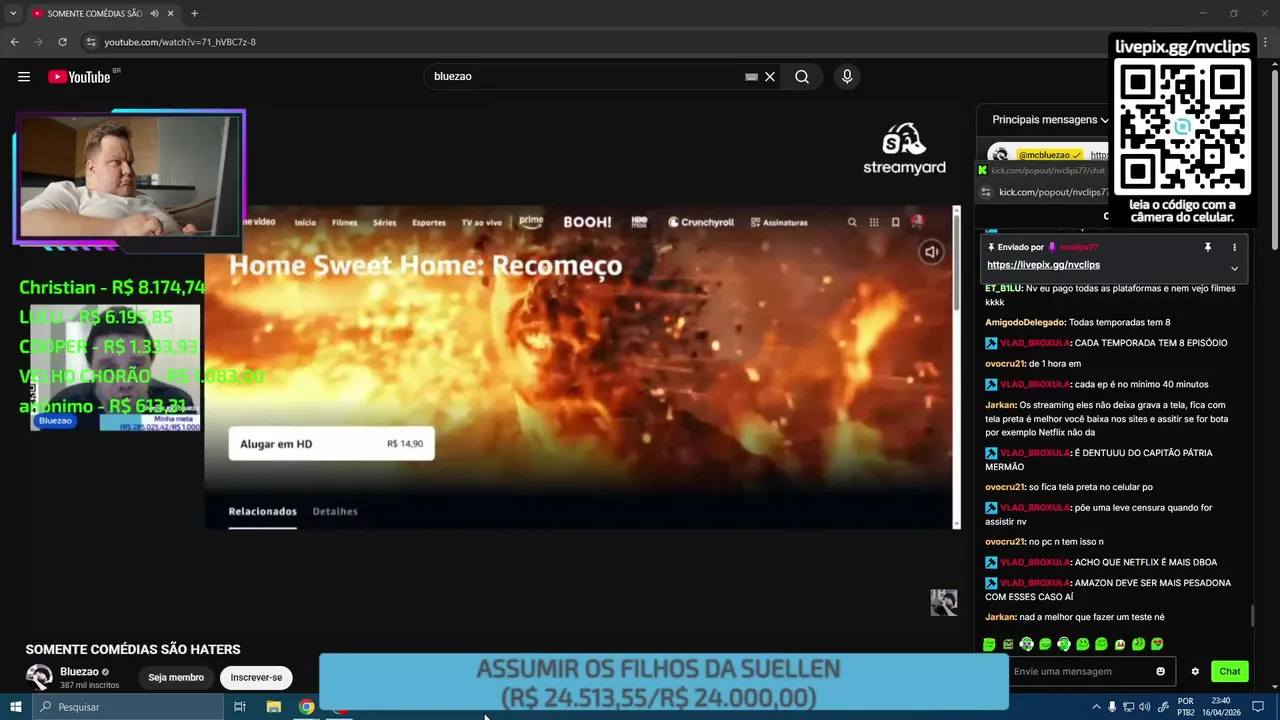
Task: Open the network tray icon
Action: click(x=1128, y=707)
